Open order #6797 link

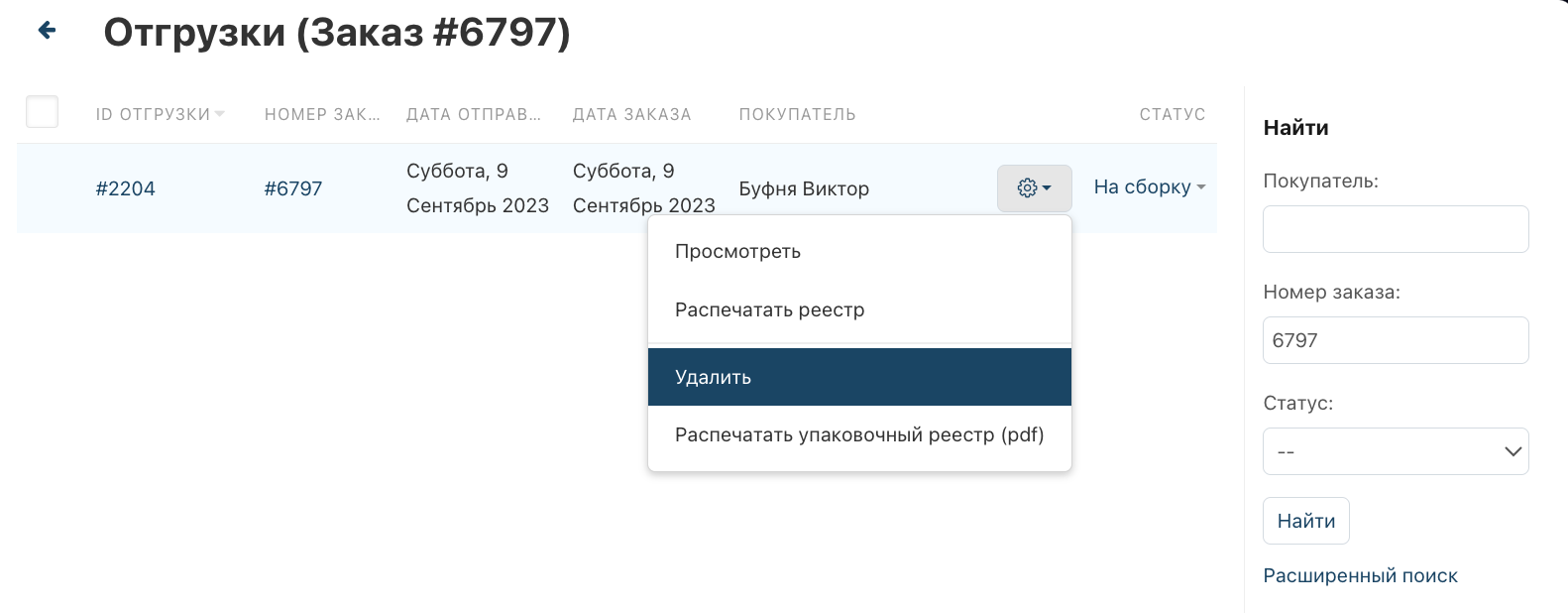pos(293,188)
